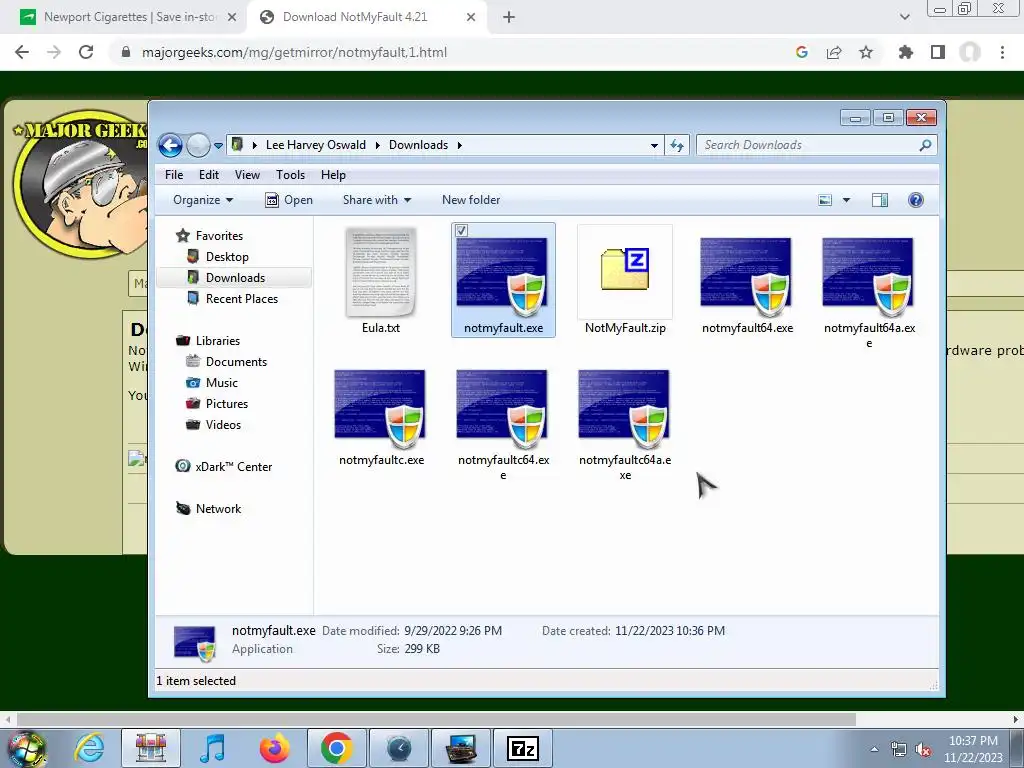
Task: Toggle the preview pane icon
Action: coord(880,200)
